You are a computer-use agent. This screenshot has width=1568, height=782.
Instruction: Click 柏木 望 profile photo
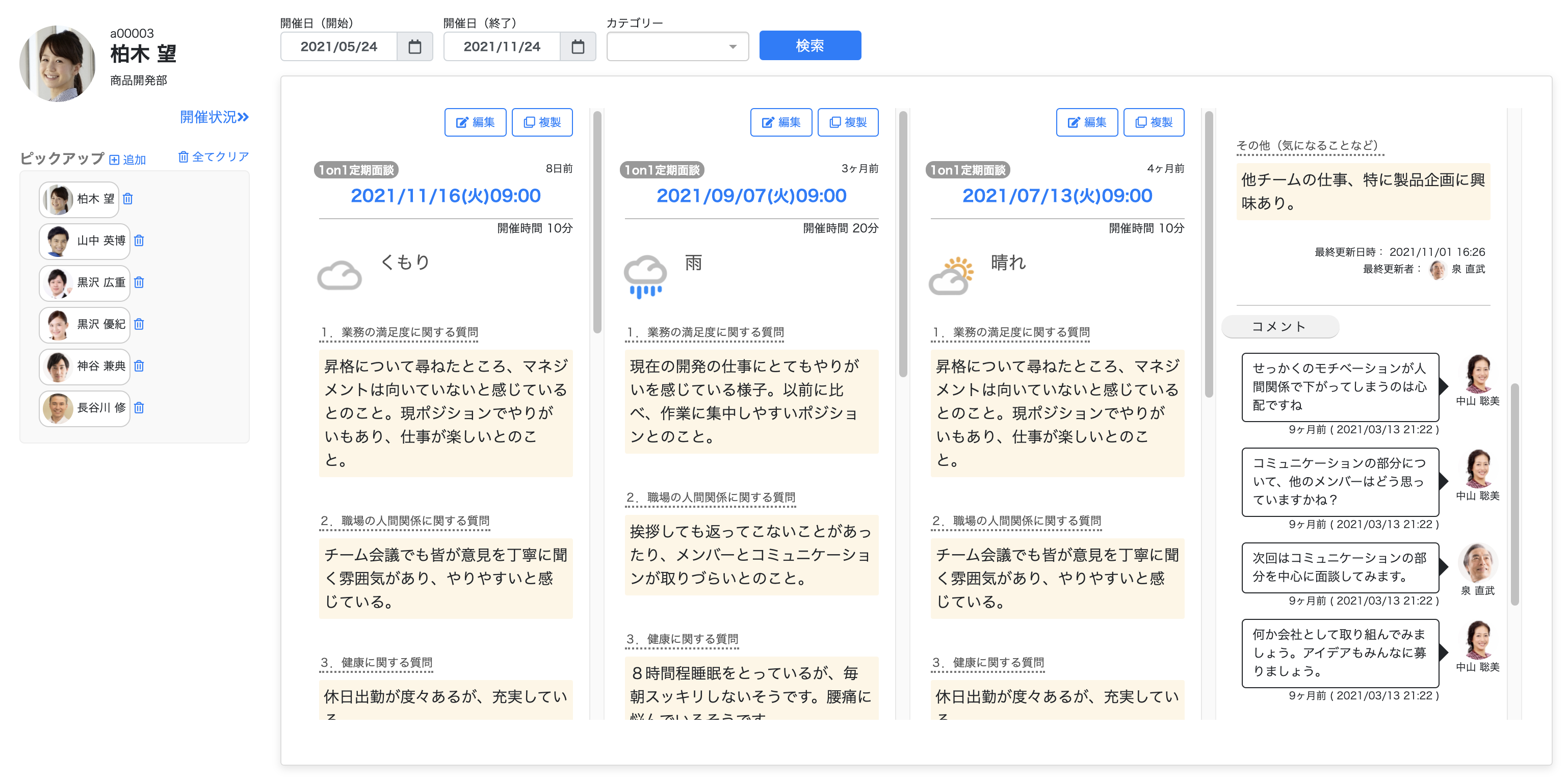click(x=58, y=64)
